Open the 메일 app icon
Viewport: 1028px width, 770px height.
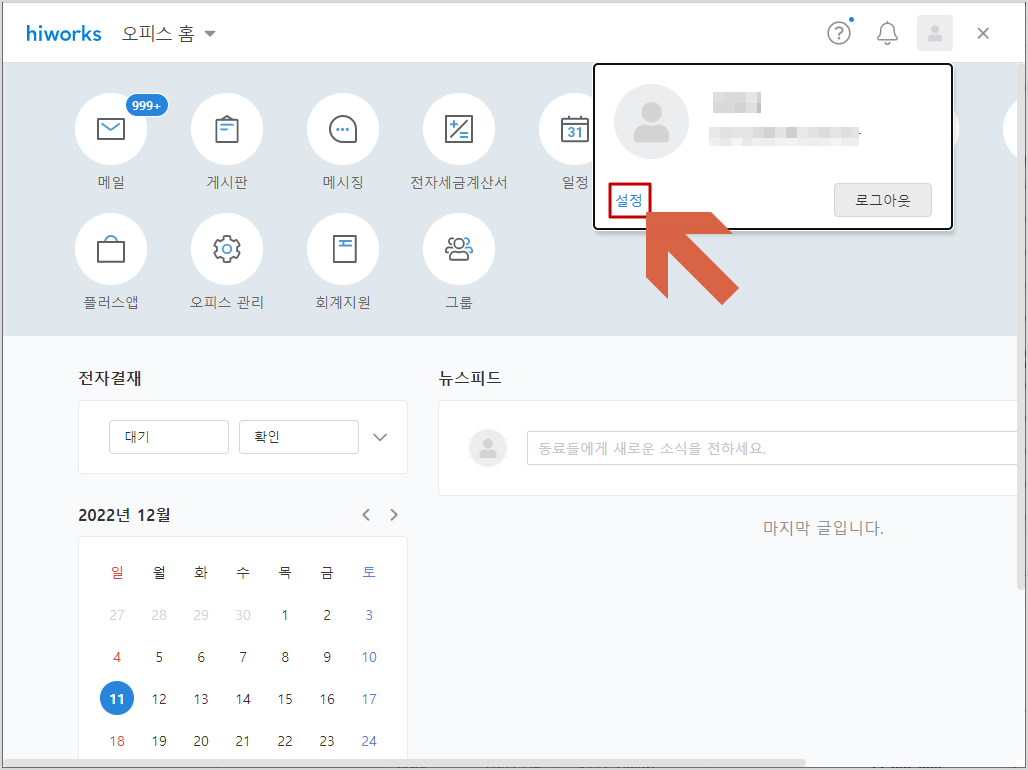(110, 128)
